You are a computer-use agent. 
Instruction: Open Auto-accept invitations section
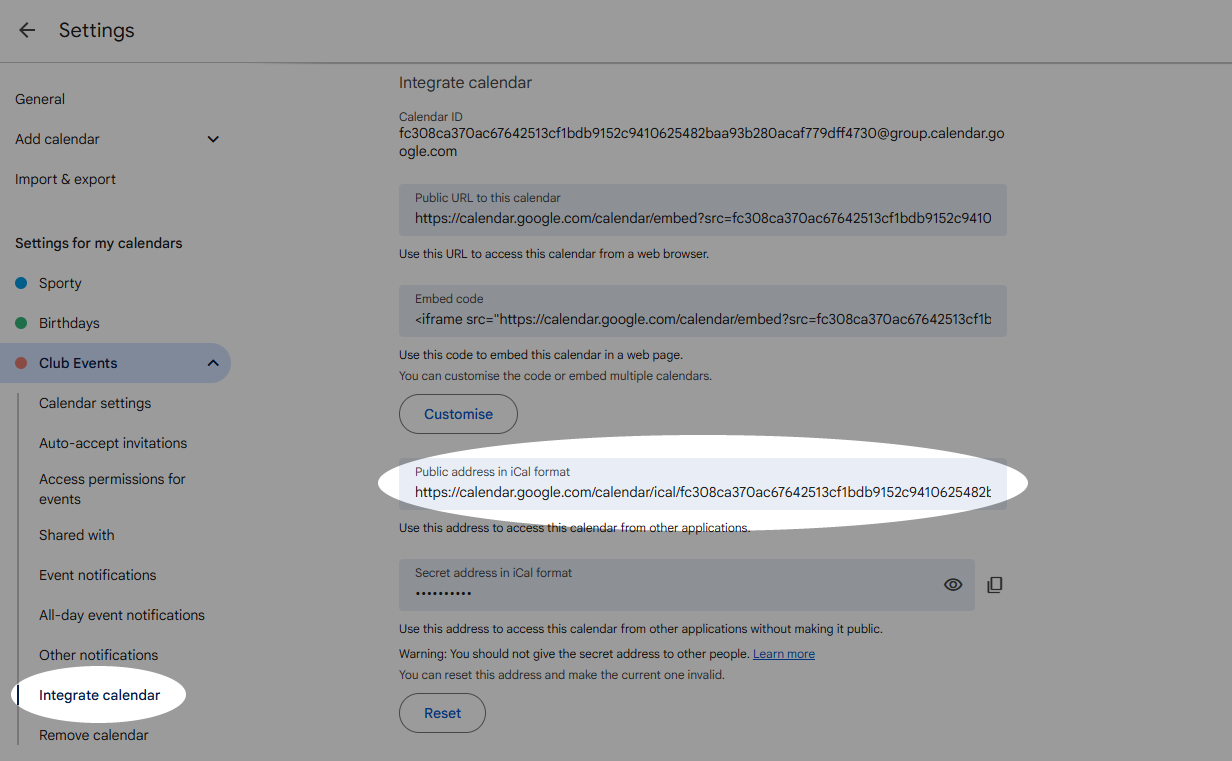113,443
